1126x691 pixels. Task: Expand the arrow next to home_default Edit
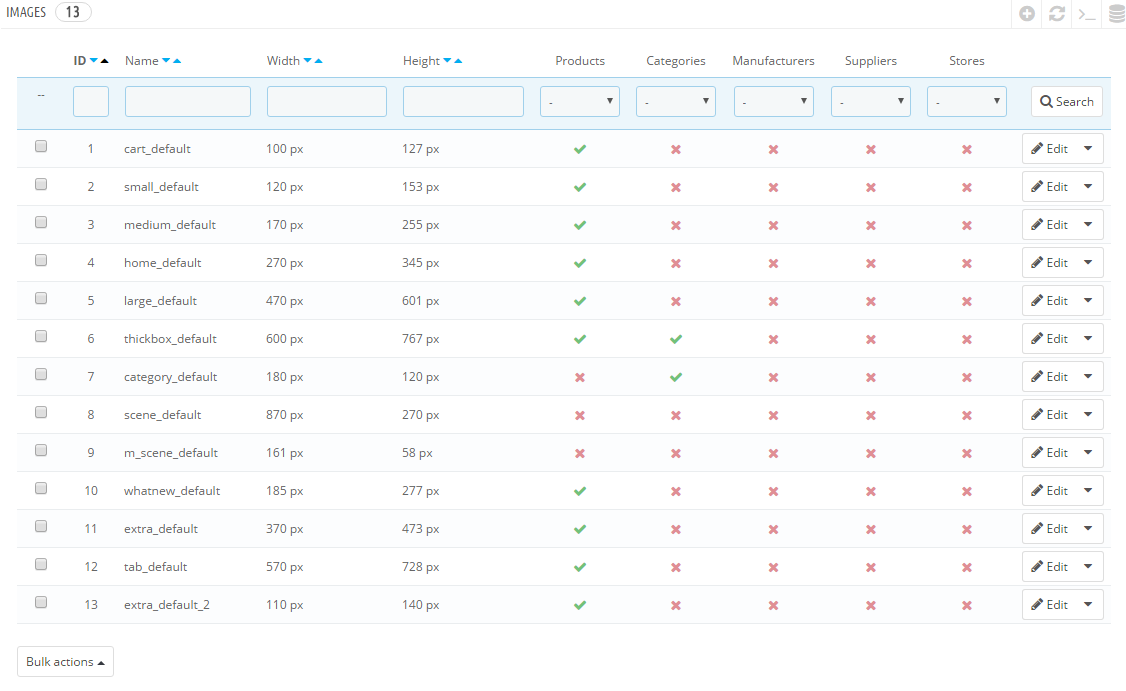pyautogui.click(x=1089, y=263)
